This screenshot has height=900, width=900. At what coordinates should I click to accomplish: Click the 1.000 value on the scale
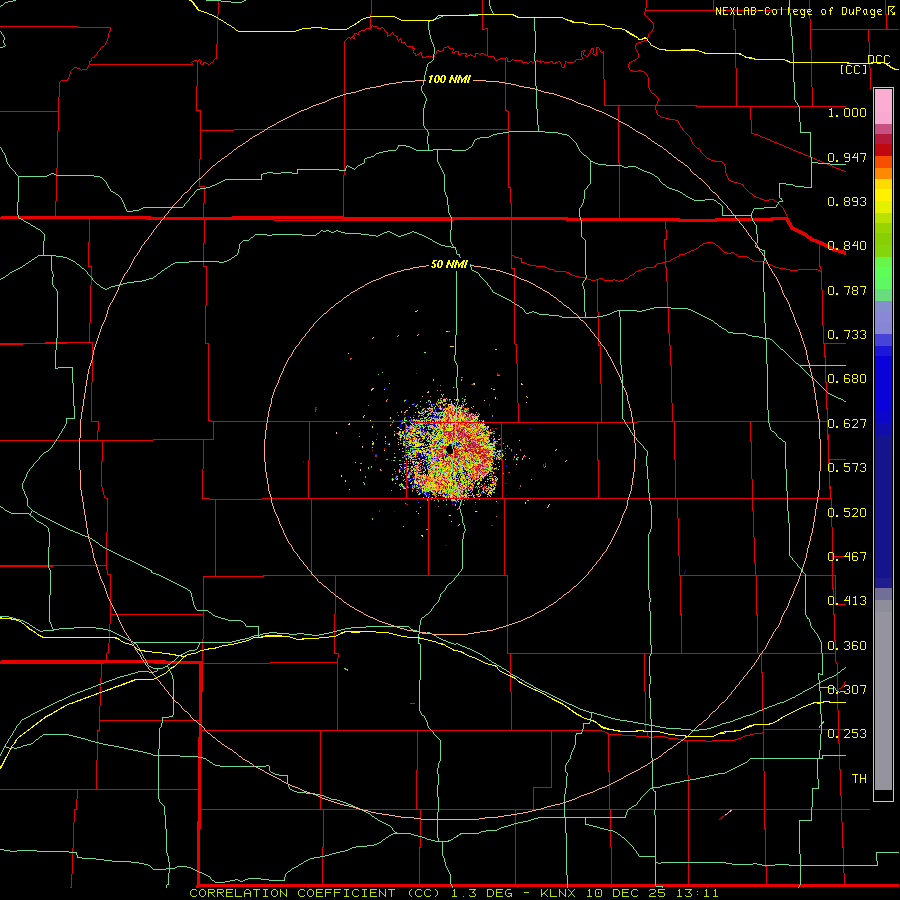point(847,112)
